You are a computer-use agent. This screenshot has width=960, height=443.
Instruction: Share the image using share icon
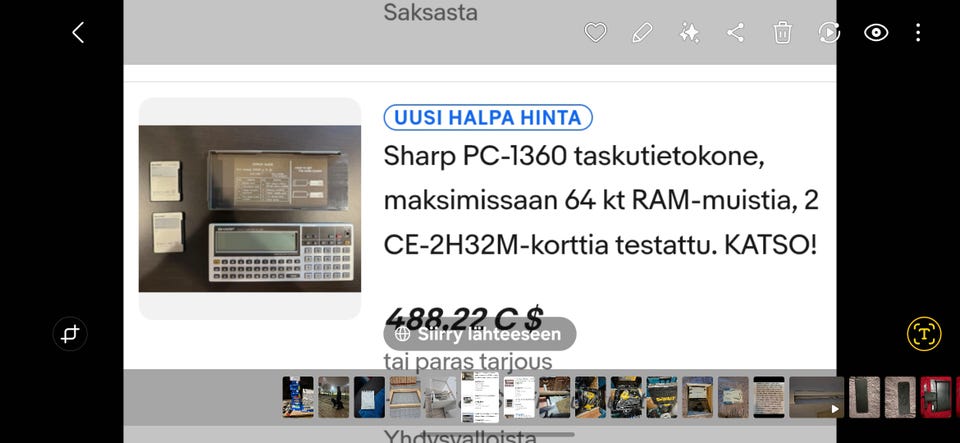(735, 32)
